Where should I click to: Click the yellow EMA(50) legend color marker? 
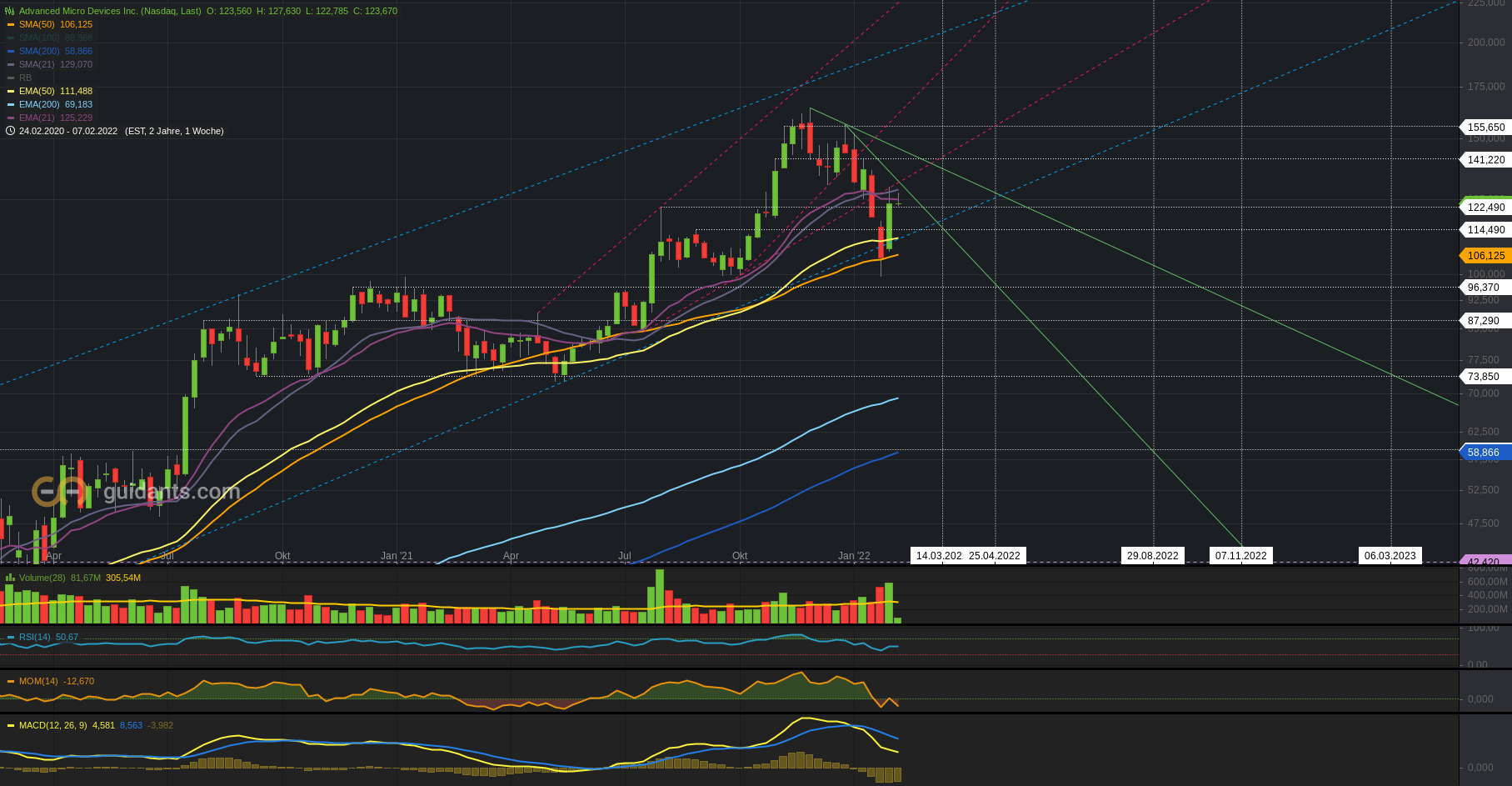(x=10, y=91)
